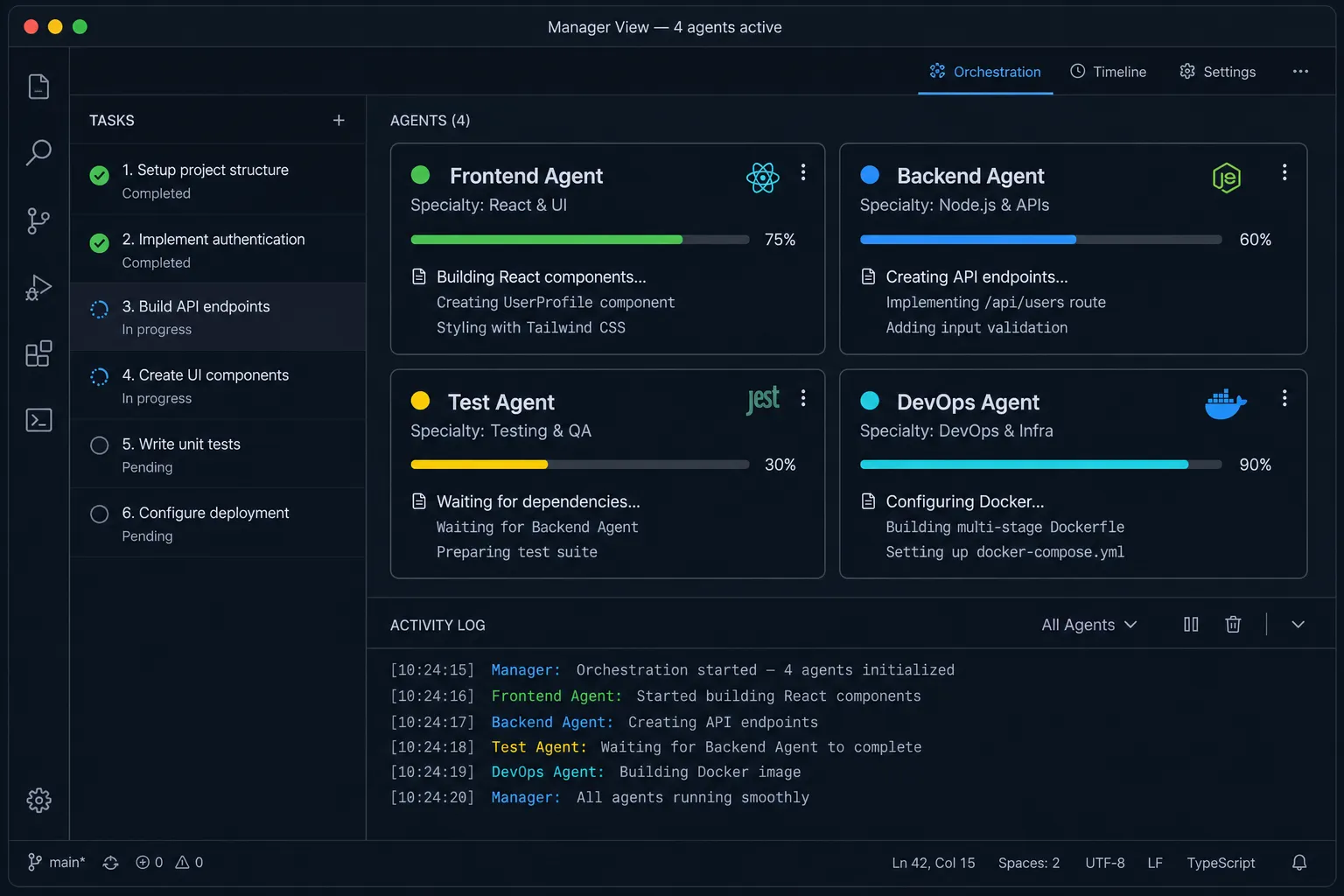Click the 'Waiting for dependencies...' status text

[538, 501]
